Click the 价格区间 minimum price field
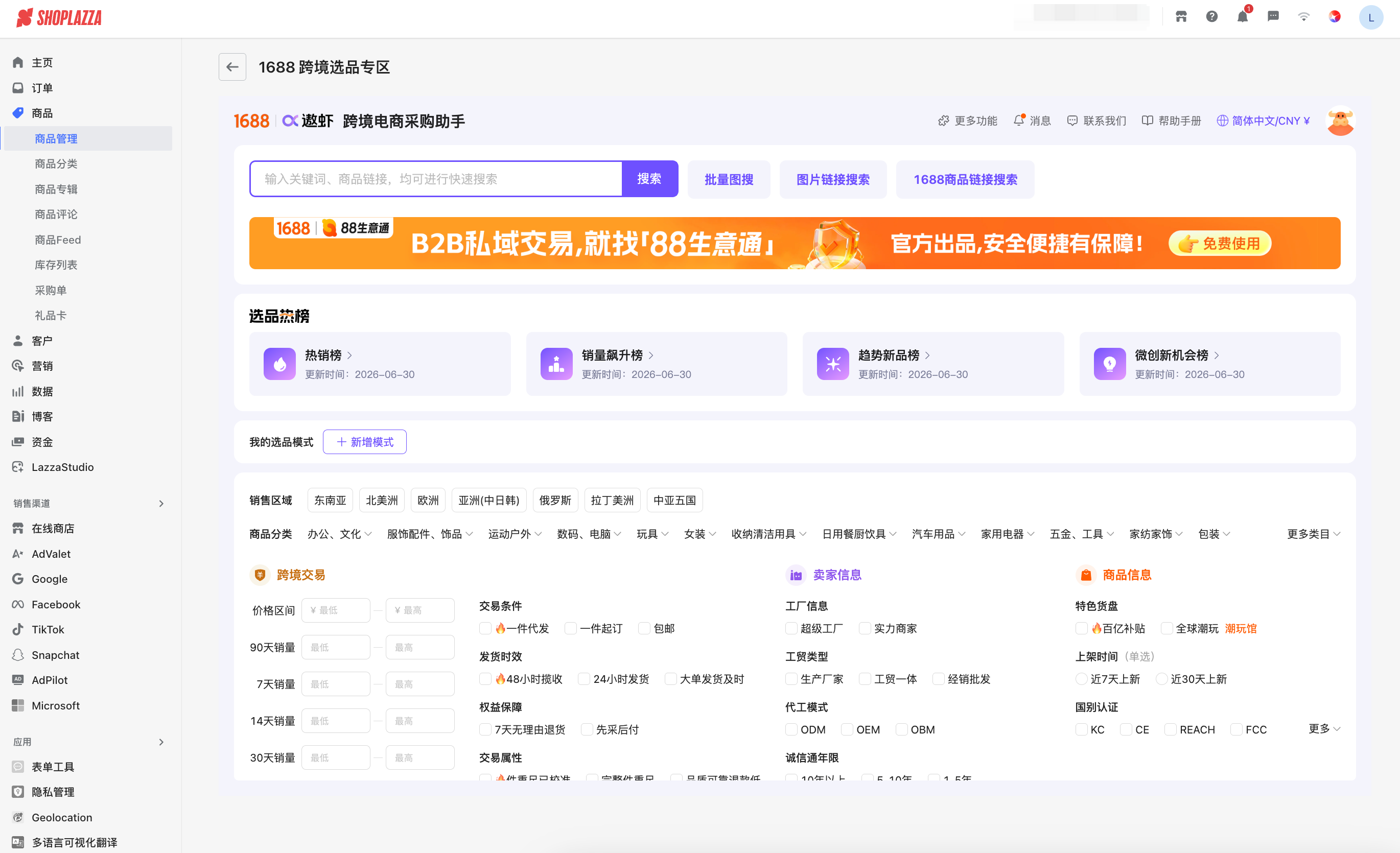This screenshot has width=1400, height=853. point(335,610)
